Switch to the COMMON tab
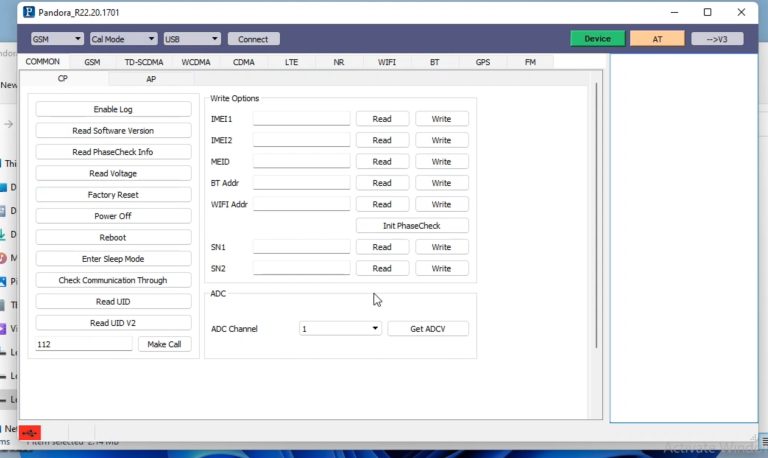768x458 pixels. [x=43, y=62]
